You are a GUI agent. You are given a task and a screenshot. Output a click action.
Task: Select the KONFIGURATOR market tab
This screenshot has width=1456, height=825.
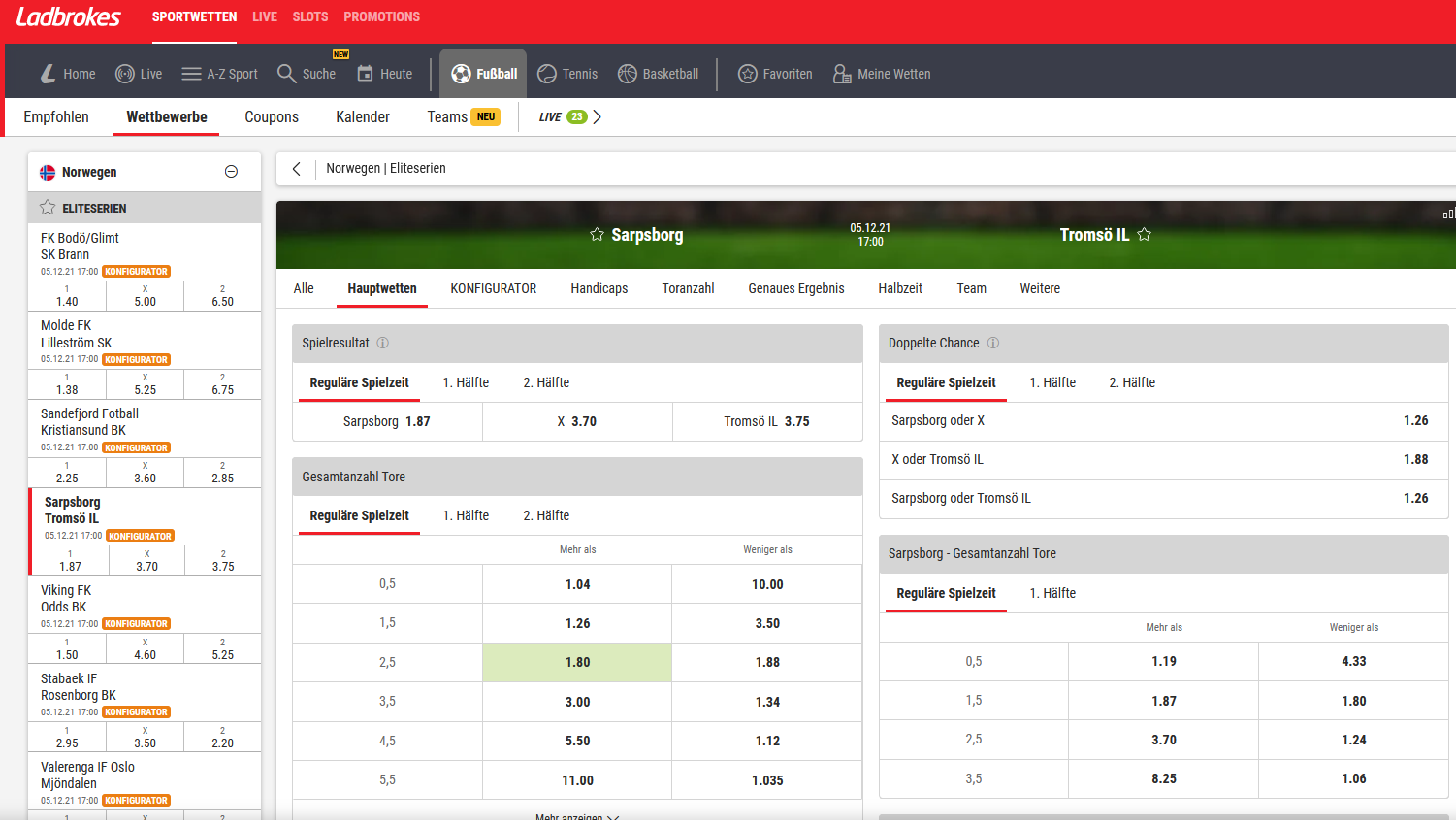(494, 288)
